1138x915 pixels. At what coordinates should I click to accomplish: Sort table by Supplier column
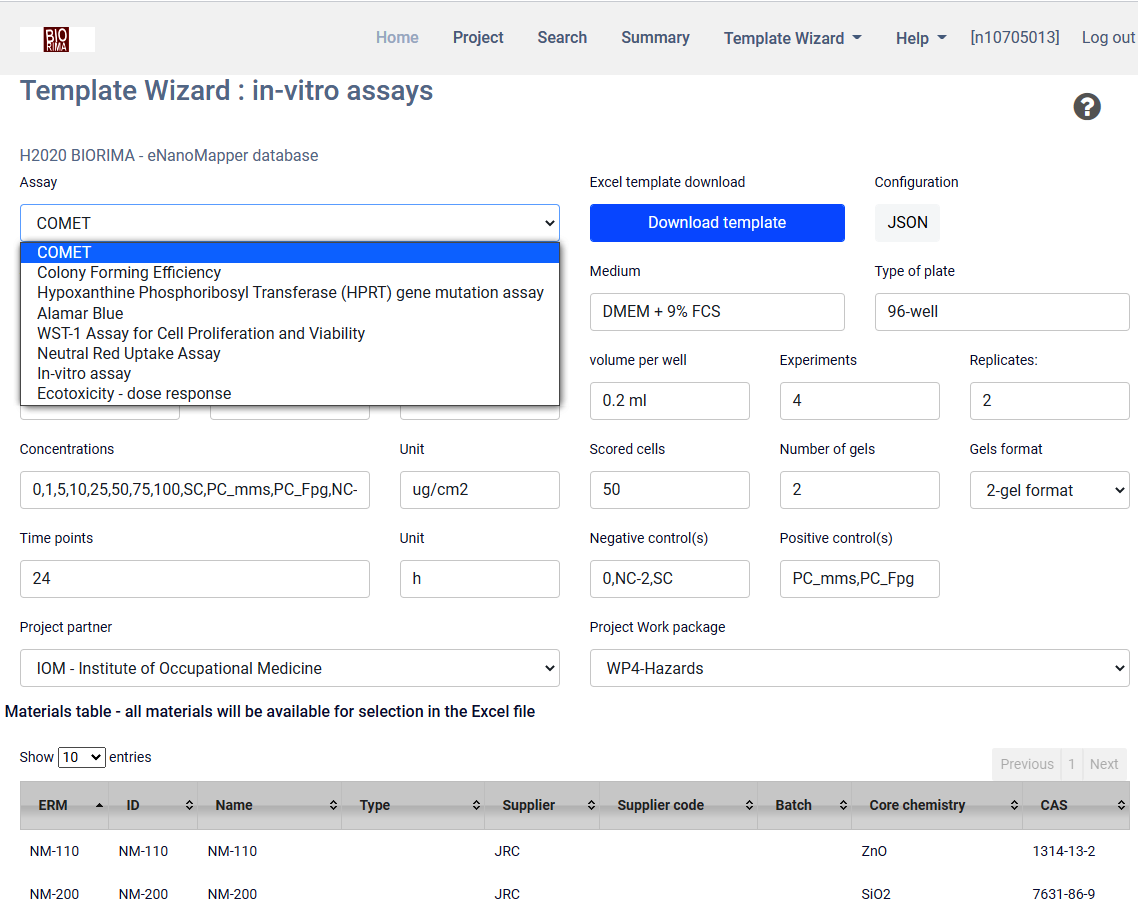541,805
